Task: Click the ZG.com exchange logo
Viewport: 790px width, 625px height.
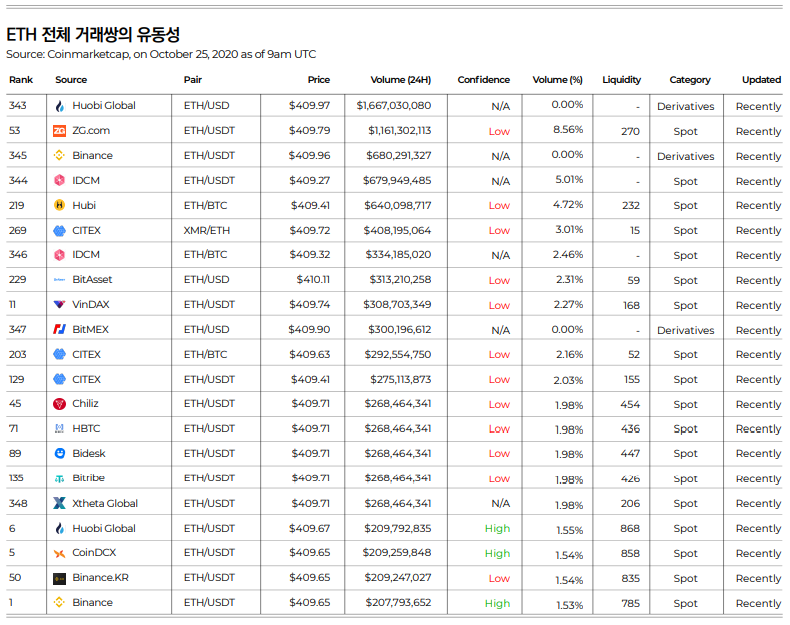Action: pyautogui.click(x=59, y=131)
